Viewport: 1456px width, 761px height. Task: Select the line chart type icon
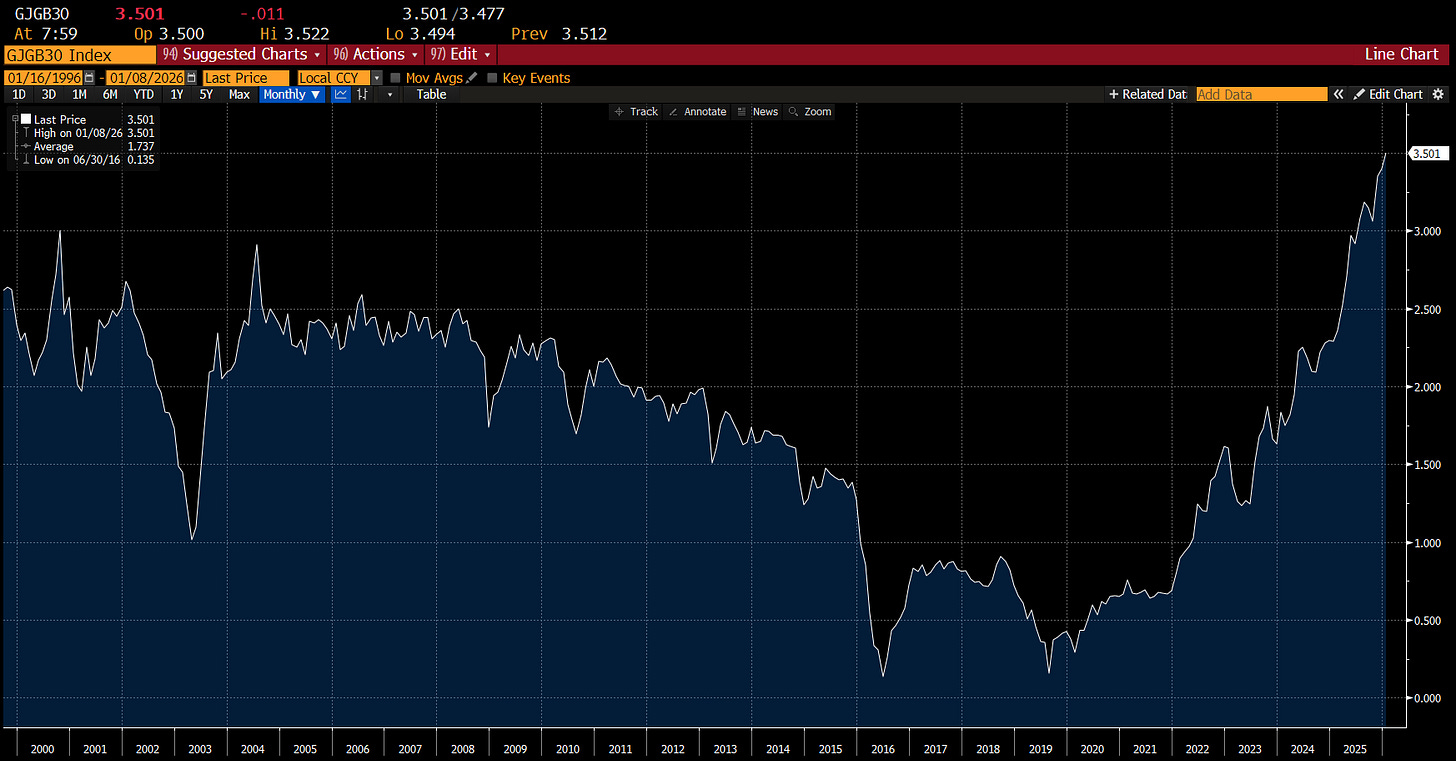click(x=341, y=94)
